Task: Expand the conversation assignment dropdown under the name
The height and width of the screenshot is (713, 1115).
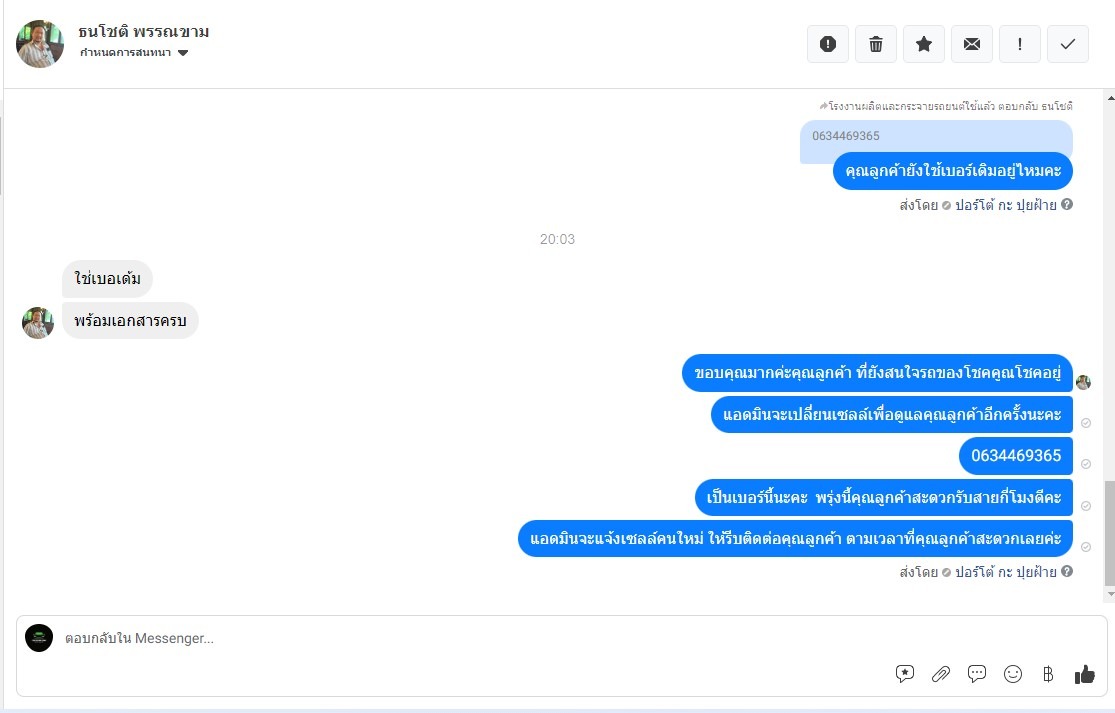Action: [134, 53]
